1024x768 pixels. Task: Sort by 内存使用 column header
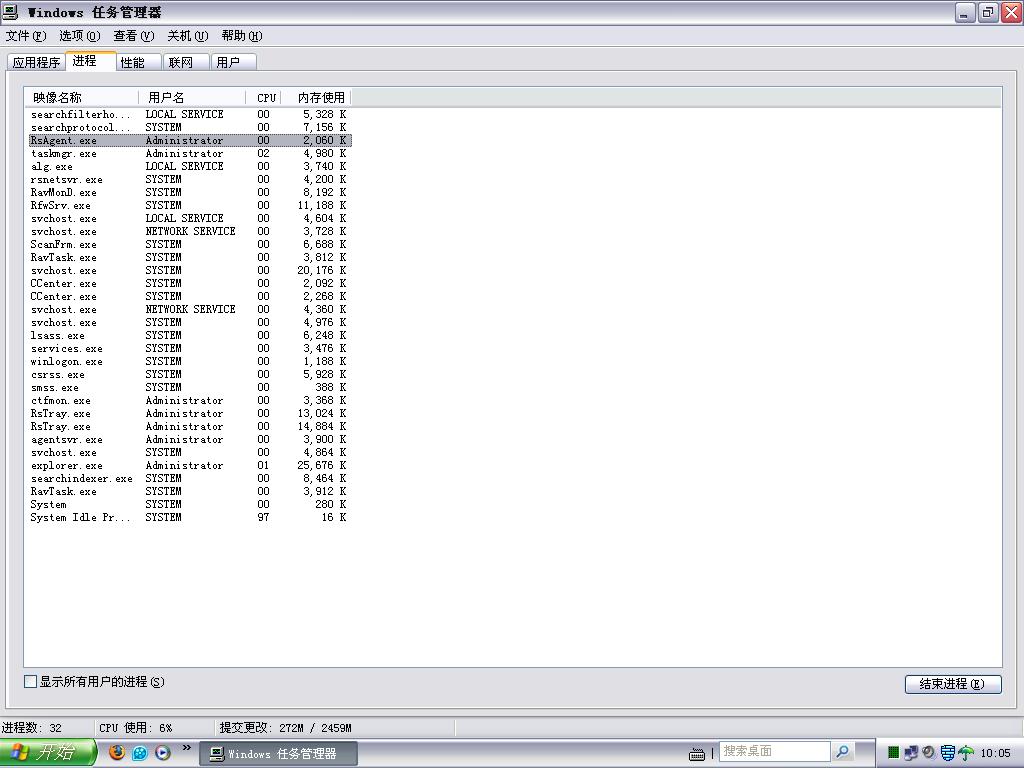[316, 98]
